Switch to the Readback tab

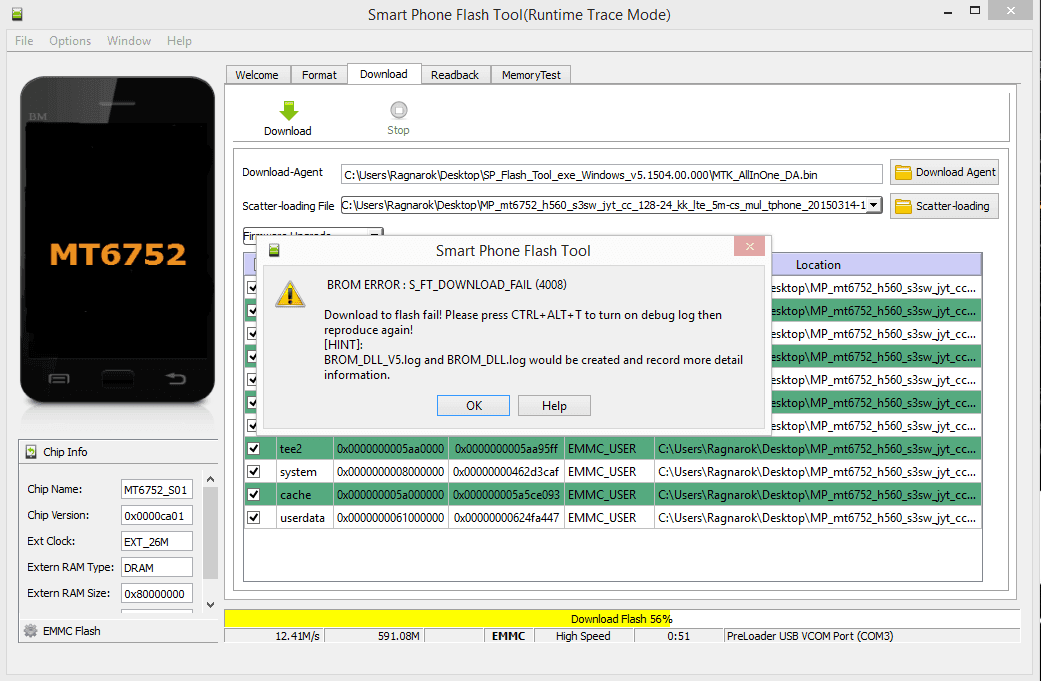(x=455, y=75)
